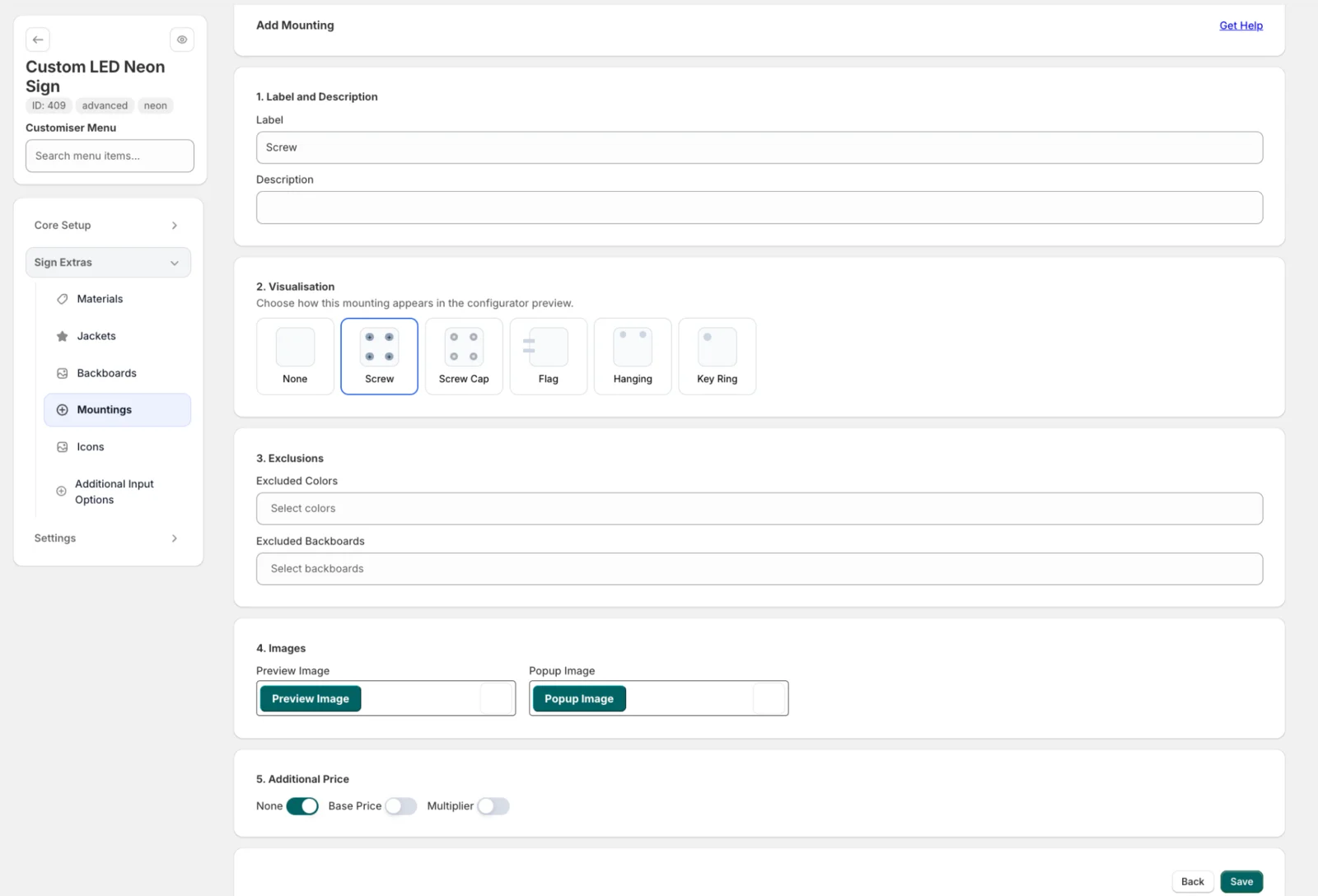This screenshot has height=896, width=1318.
Task: Select the None visualisation option
Action: coord(295,357)
